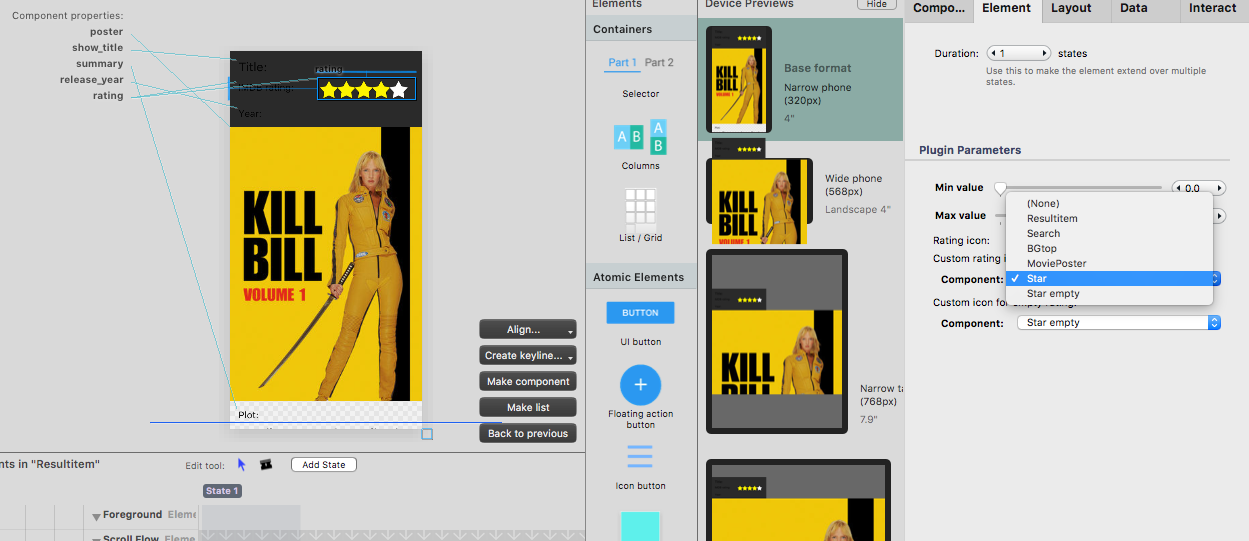The image size is (1249, 541).
Task: Choose BGtop in the component dropdown
Action: pyautogui.click(x=1109, y=248)
